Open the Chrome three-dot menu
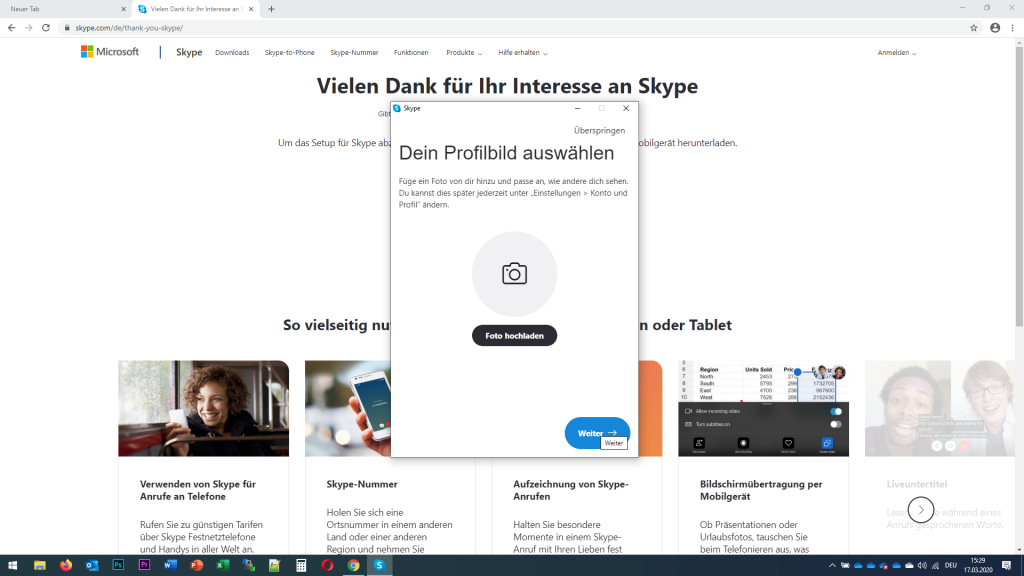Viewport: 1024px width, 576px height. pyautogui.click(x=1013, y=28)
